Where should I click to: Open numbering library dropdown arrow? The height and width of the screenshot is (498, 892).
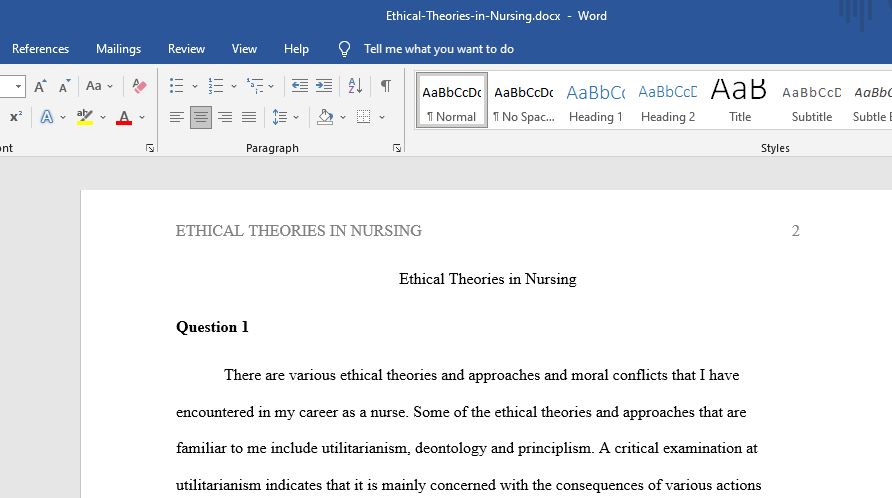point(234,86)
